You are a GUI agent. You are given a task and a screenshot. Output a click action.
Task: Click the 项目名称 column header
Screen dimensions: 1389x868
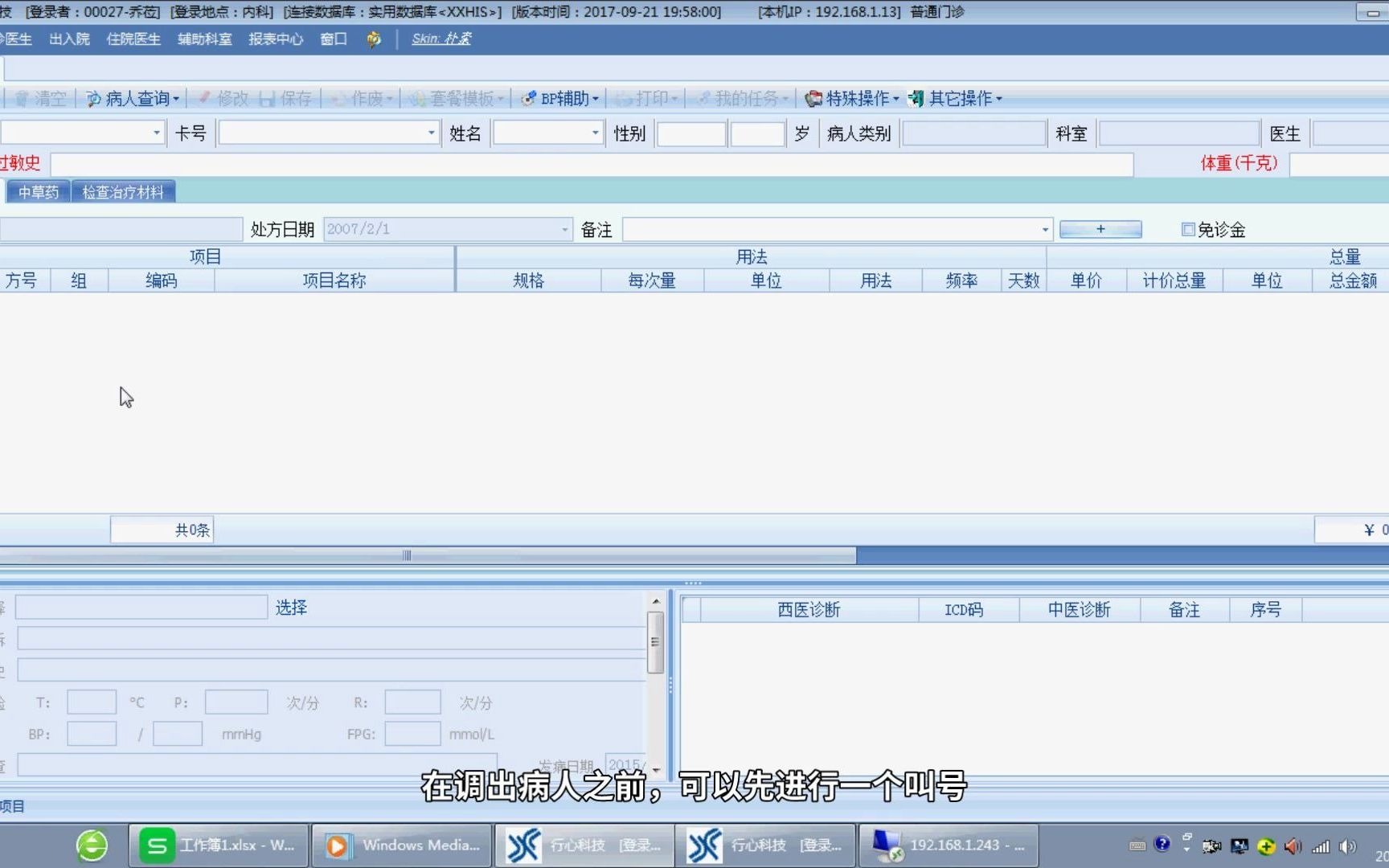click(x=334, y=280)
